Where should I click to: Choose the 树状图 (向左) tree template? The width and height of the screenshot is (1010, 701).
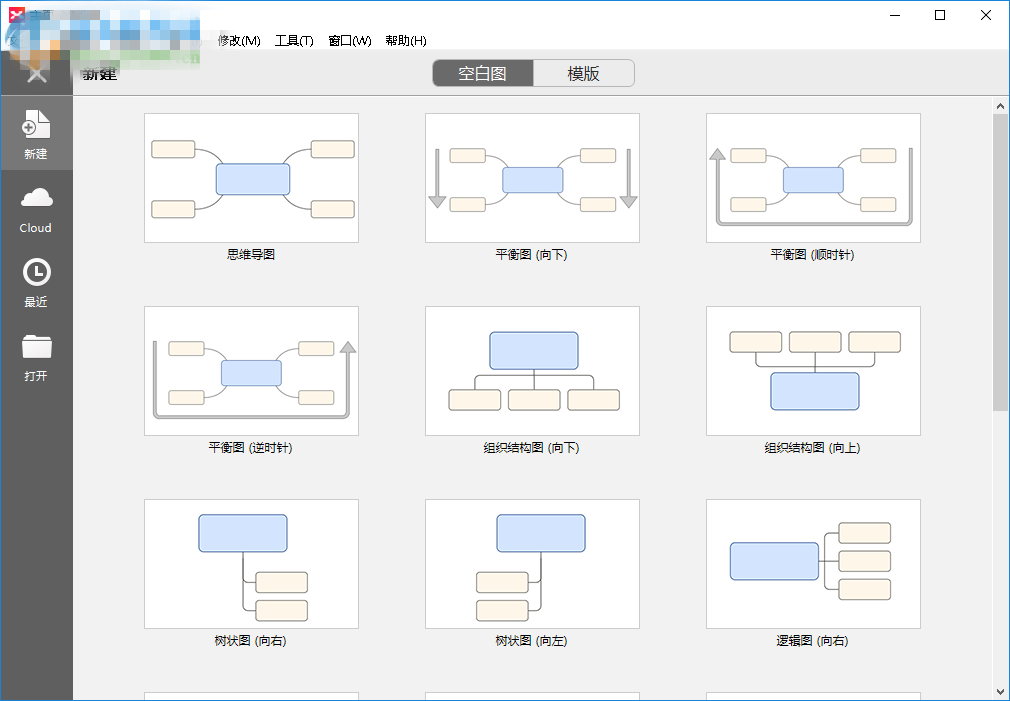tap(532, 563)
